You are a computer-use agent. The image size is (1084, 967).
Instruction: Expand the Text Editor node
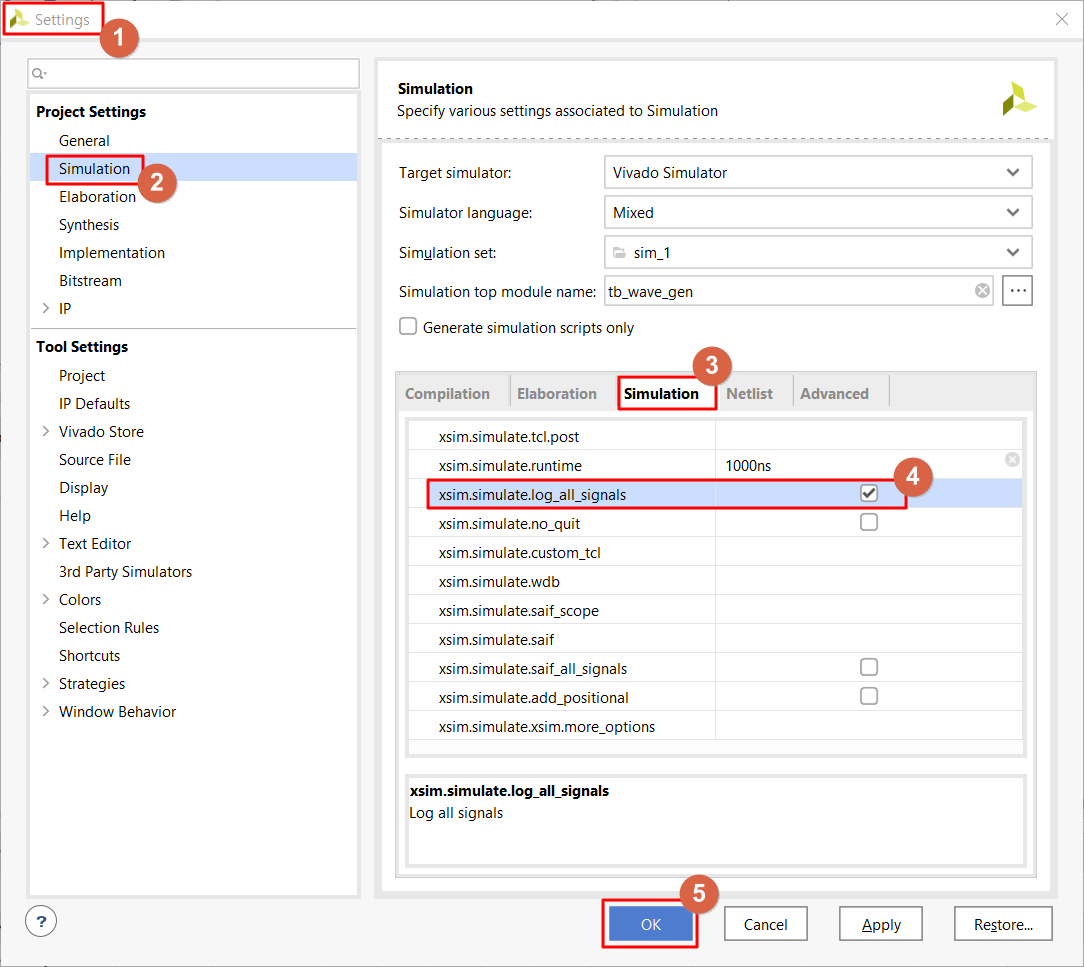point(46,543)
